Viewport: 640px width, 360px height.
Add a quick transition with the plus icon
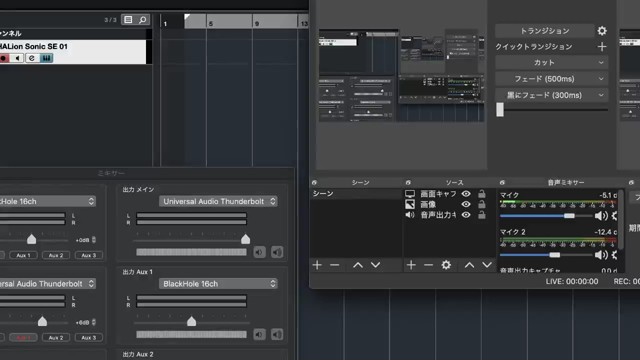pyautogui.click(x=602, y=47)
